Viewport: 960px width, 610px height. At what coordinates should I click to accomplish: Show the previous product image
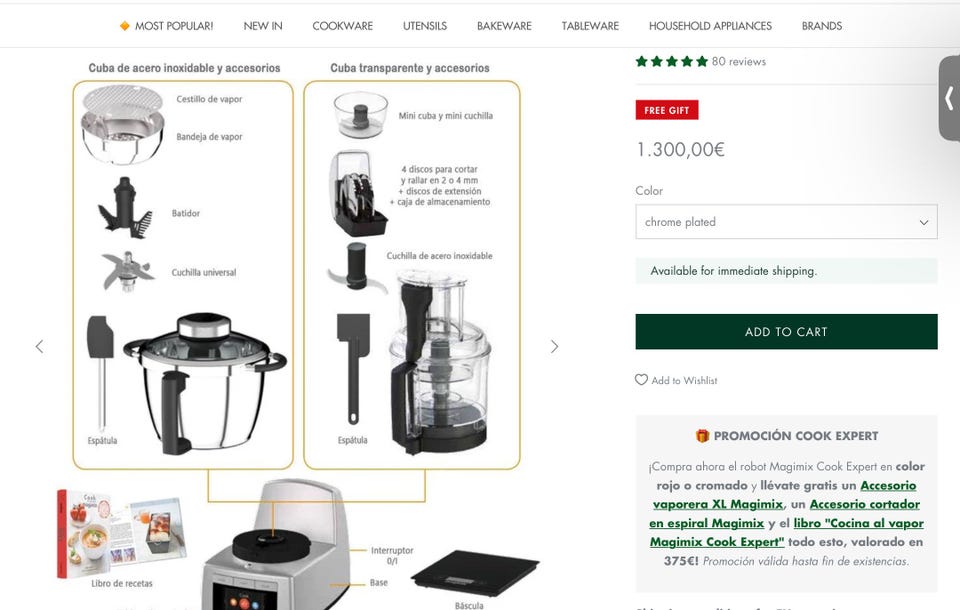[x=40, y=347]
